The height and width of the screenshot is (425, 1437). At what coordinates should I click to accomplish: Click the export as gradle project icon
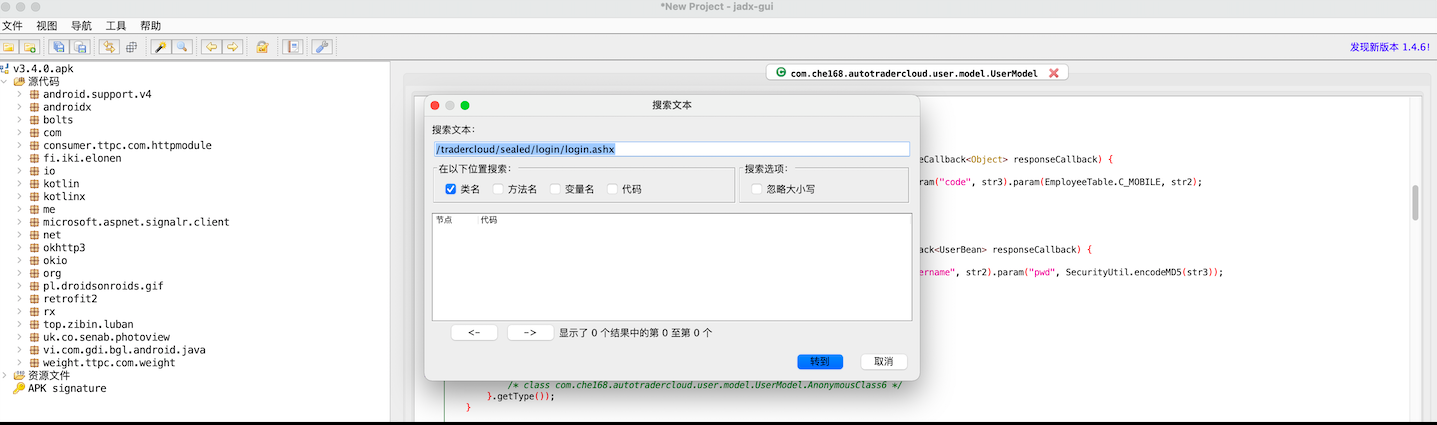point(81,47)
